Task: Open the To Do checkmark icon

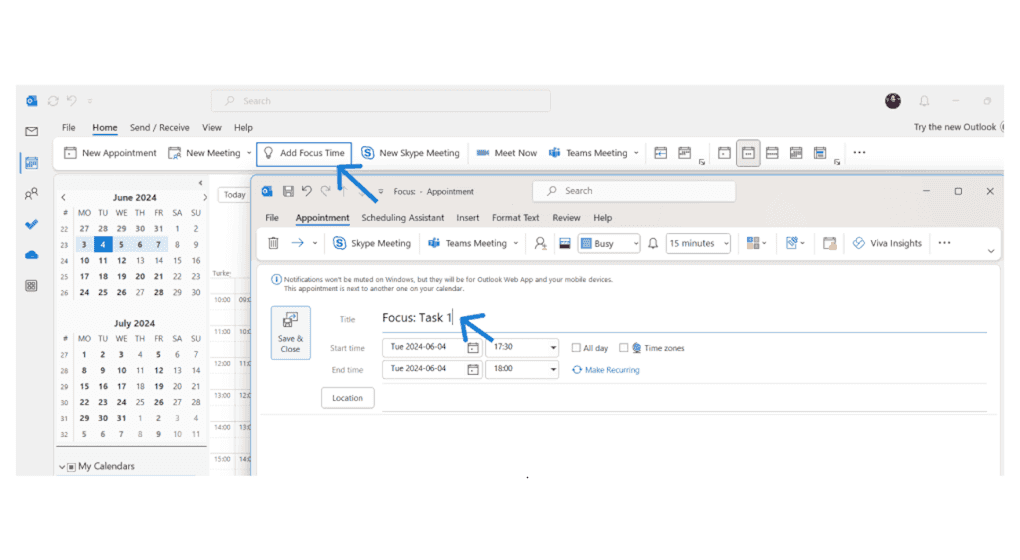Action: pyautogui.click(x=32, y=225)
